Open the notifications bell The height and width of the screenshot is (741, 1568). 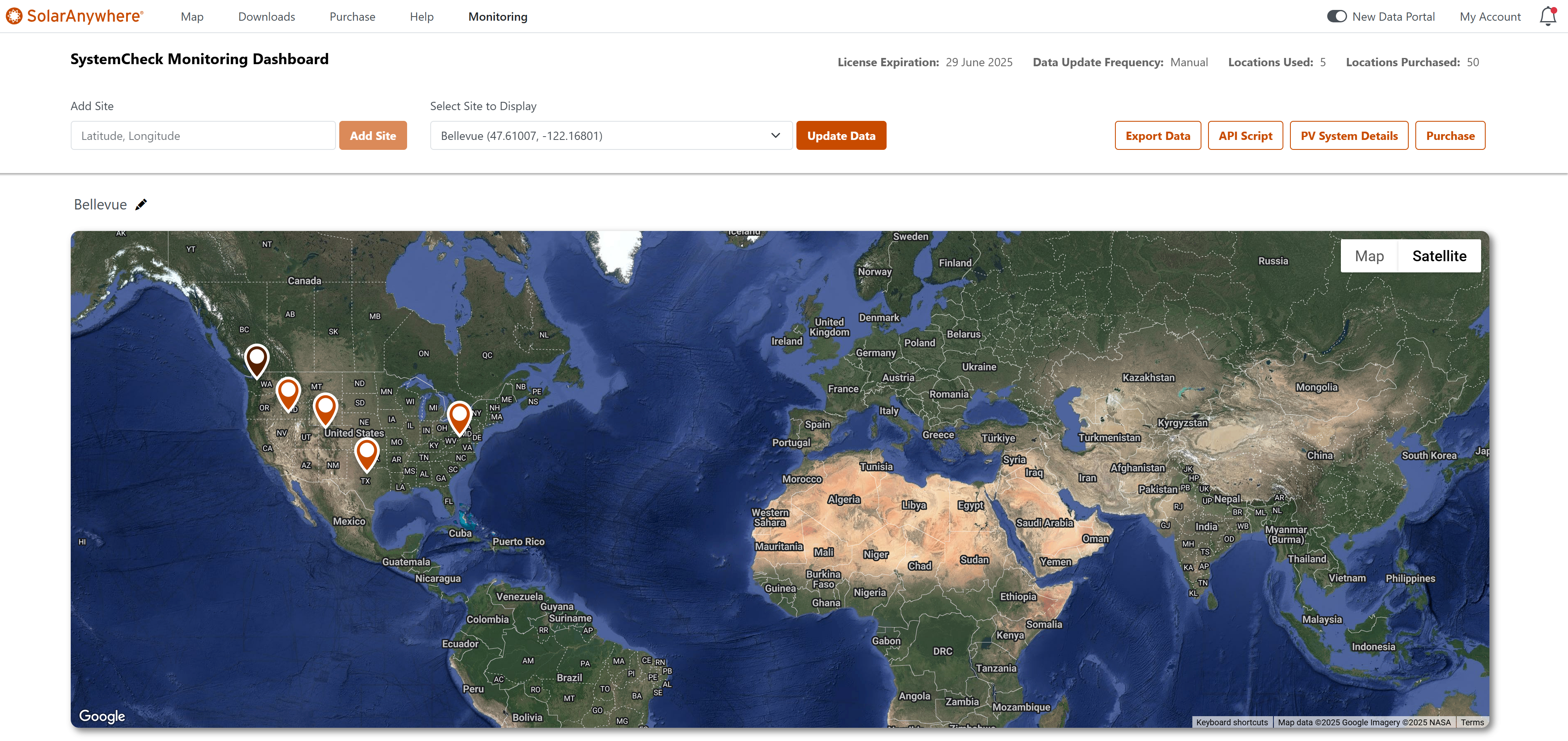(x=1547, y=17)
